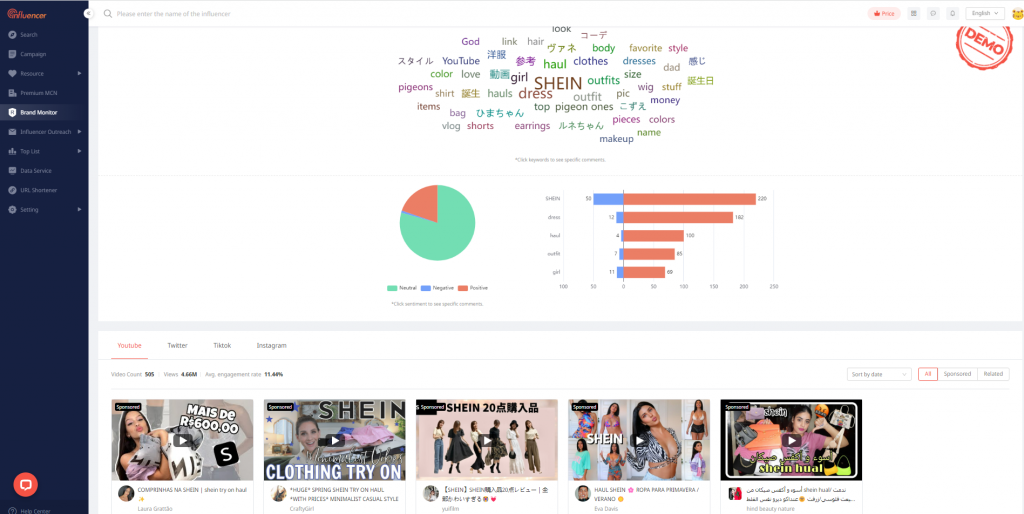Viewport: 1024px width, 514px height.
Task: Collapse the sidebar with arrow toggle
Action: [x=88, y=14]
